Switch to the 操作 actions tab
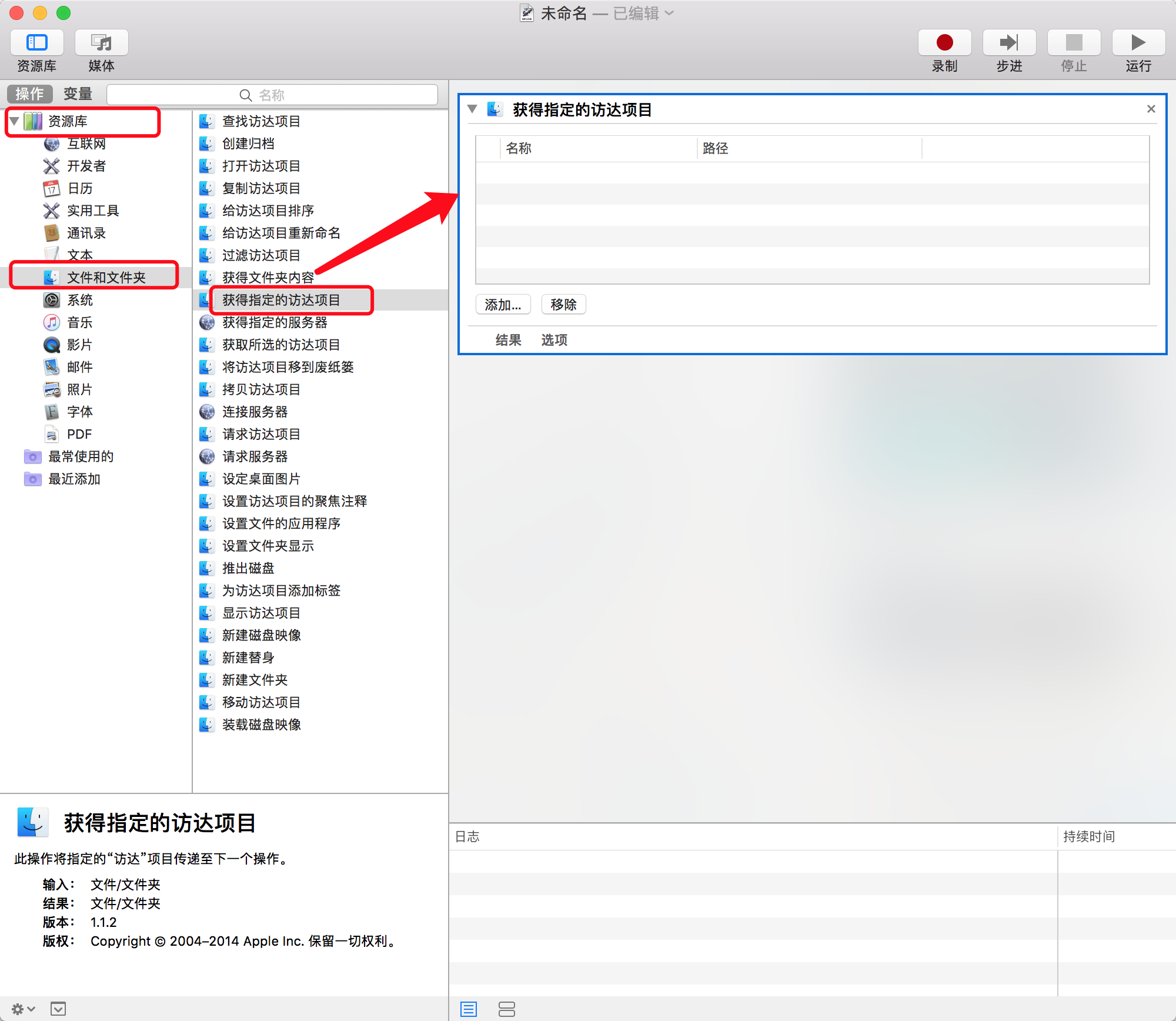 click(x=29, y=94)
